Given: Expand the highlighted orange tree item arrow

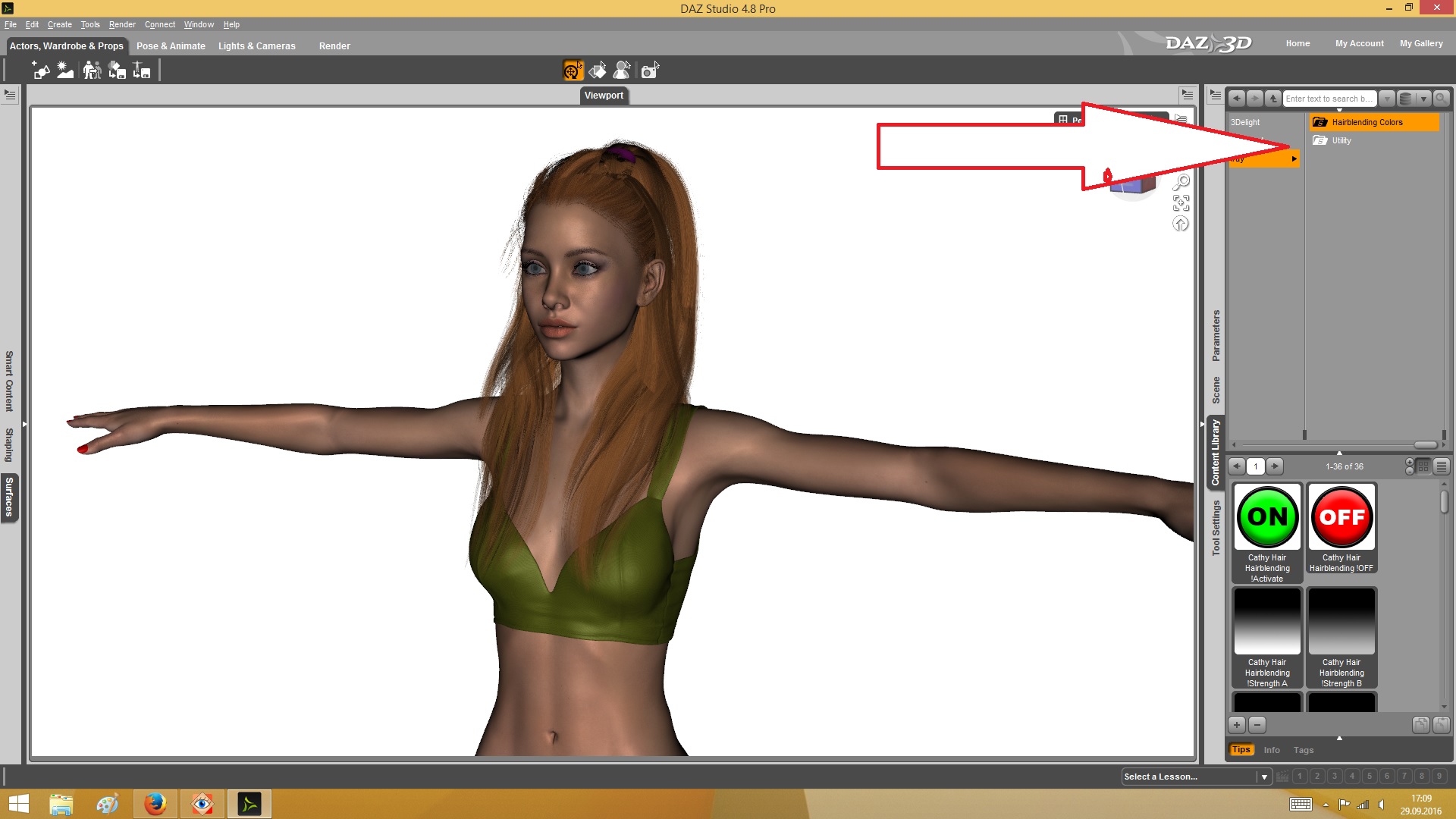Looking at the screenshot, I should [1294, 158].
